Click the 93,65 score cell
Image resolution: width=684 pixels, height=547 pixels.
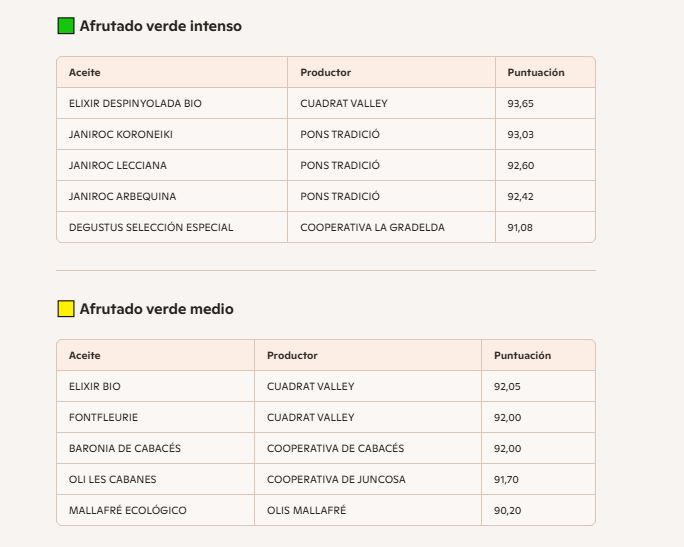click(521, 104)
